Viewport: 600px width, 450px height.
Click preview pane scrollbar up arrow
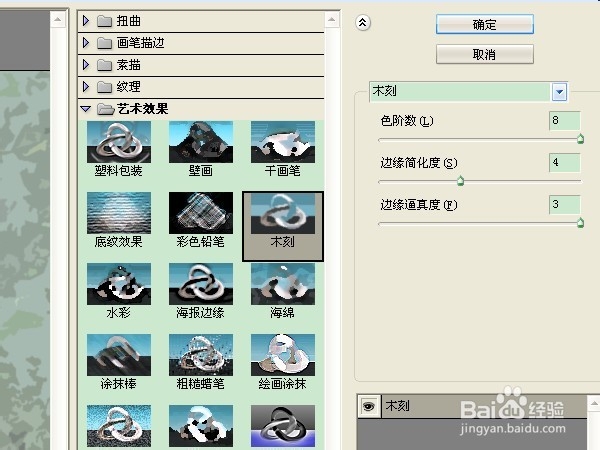(x=57, y=20)
